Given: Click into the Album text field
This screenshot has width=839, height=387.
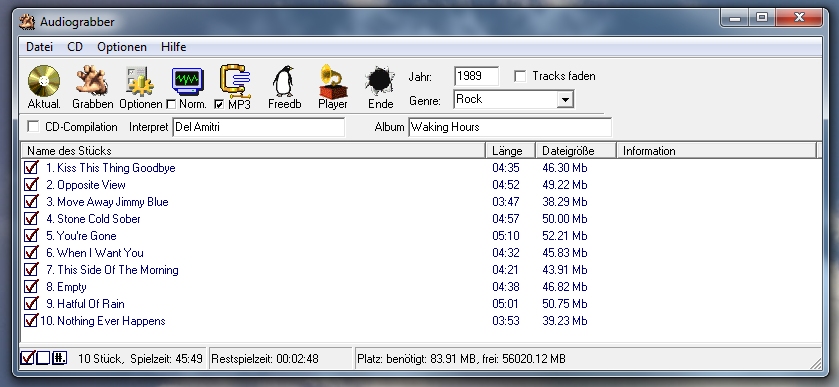Looking at the screenshot, I should [510, 127].
